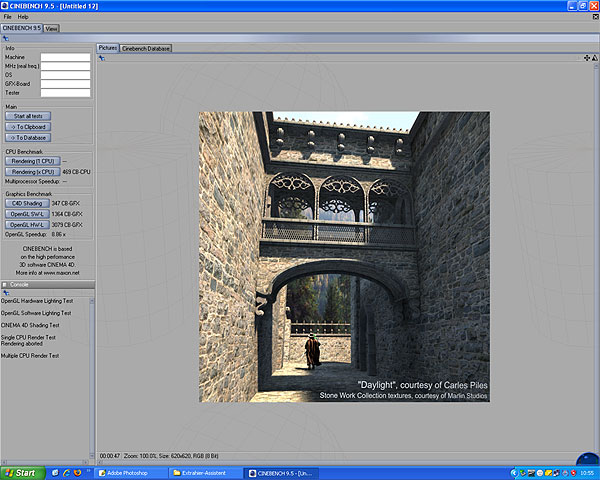Open the Help menu
The image size is (600, 480).
23,17
